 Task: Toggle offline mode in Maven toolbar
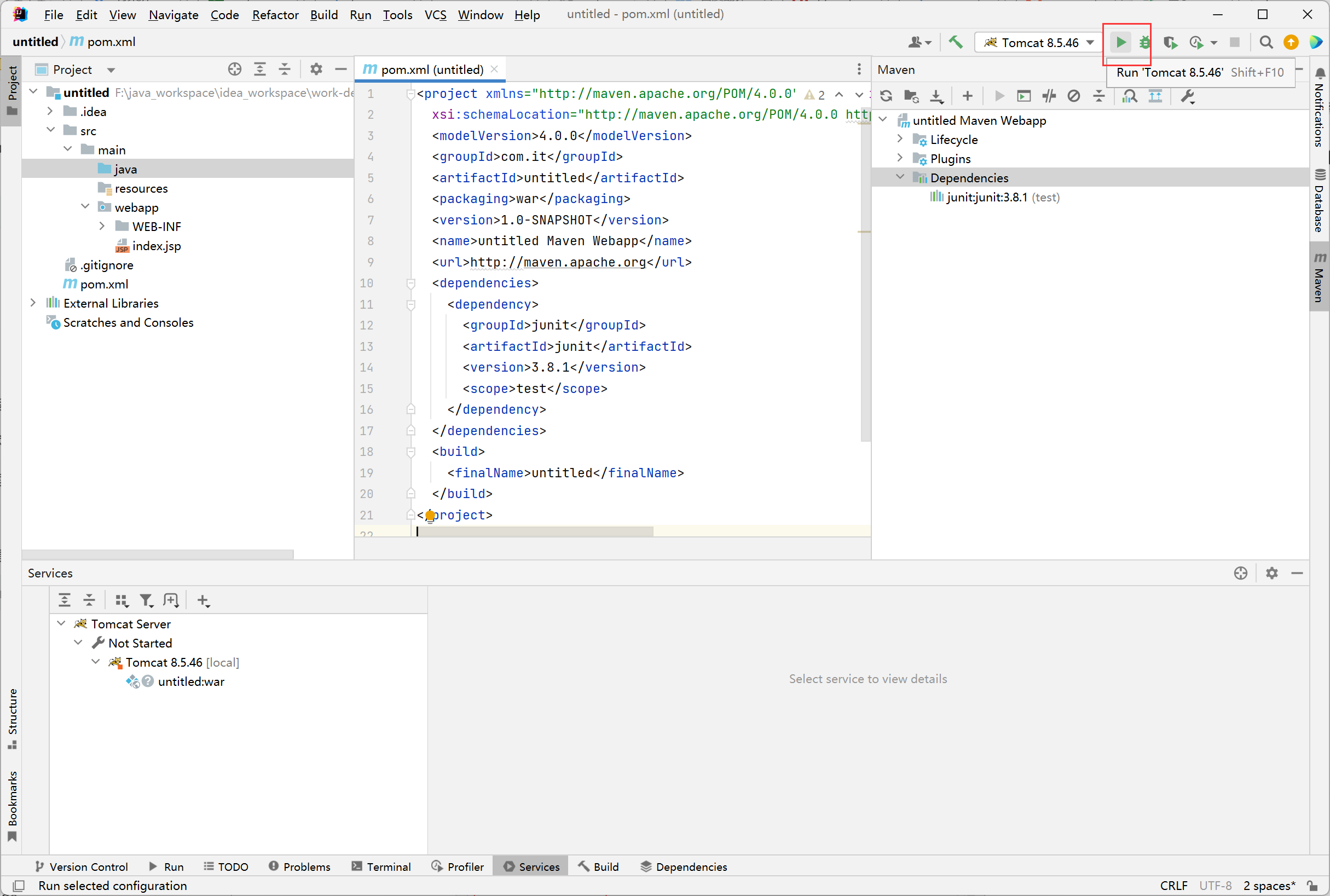1049,96
